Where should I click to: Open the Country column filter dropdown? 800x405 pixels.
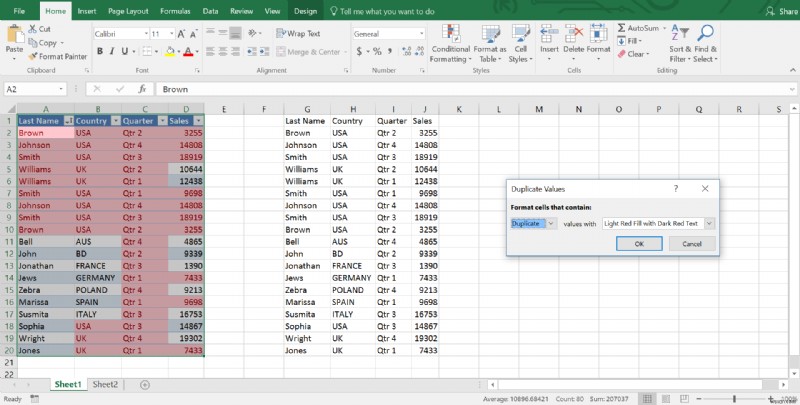(x=115, y=121)
